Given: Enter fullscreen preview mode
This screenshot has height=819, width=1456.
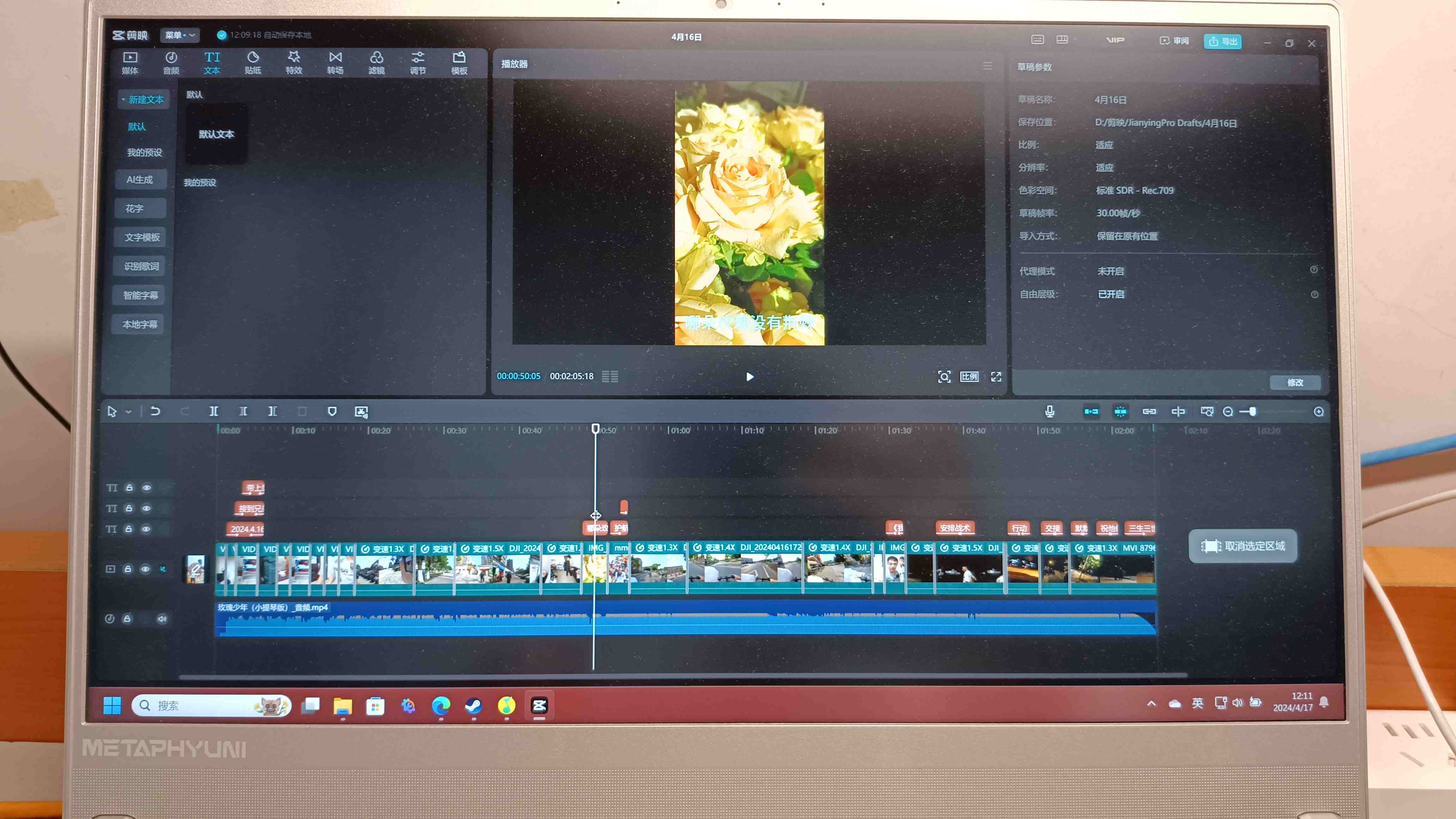Looking at the screenshot, I should (x=996, y=377).
